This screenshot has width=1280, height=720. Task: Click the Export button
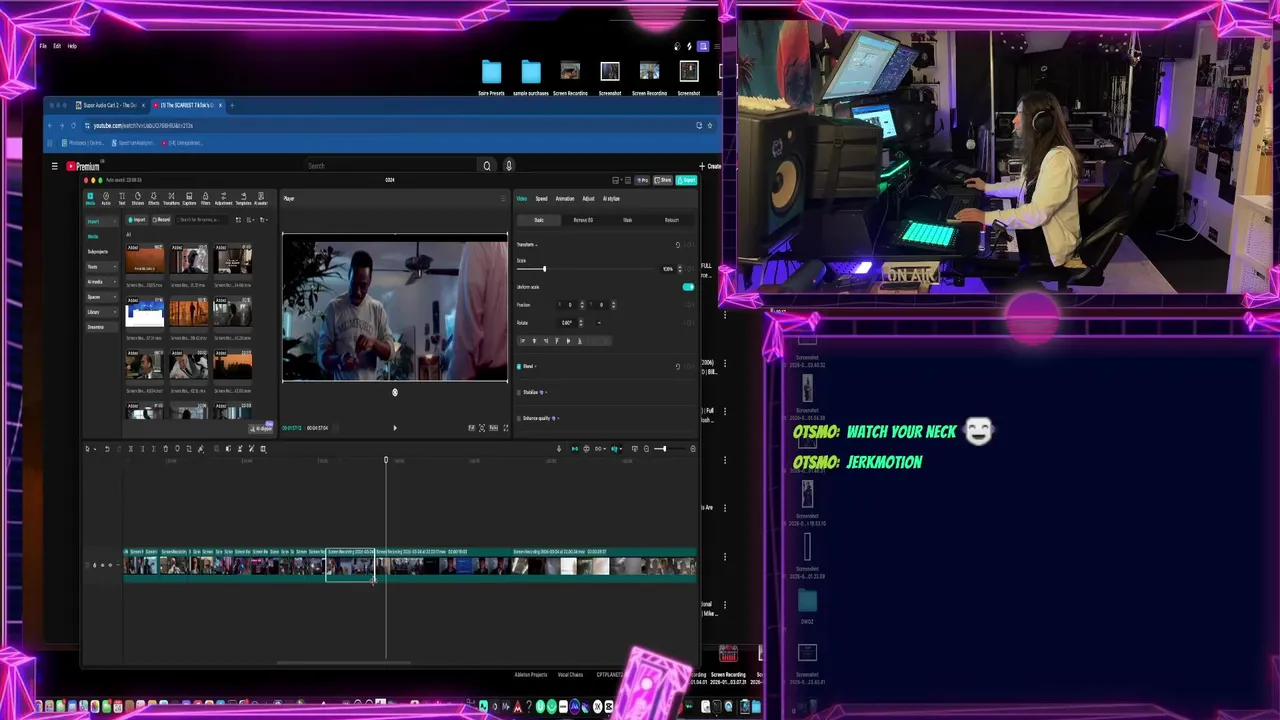click(x=686, y=180)
